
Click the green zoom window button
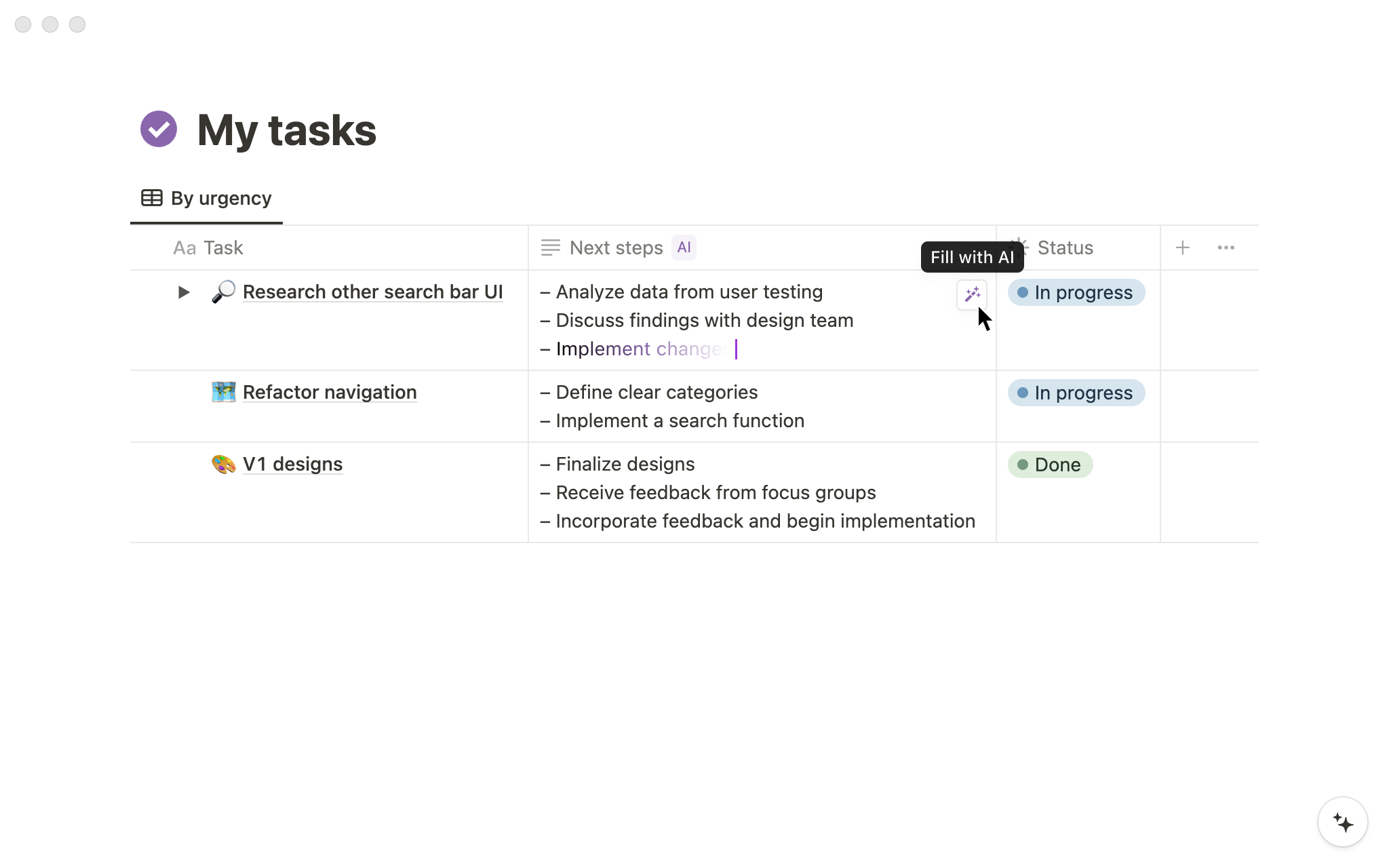pyautogui.click(x=77, y=24)
